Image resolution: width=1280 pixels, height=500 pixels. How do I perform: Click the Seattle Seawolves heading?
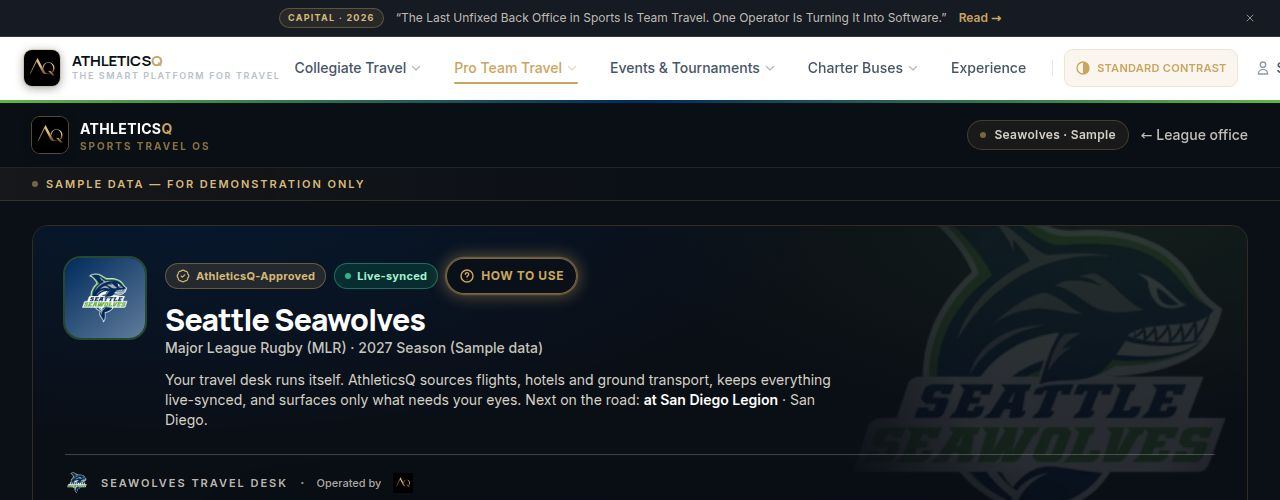pyautogui.click(x=295, y=320)
